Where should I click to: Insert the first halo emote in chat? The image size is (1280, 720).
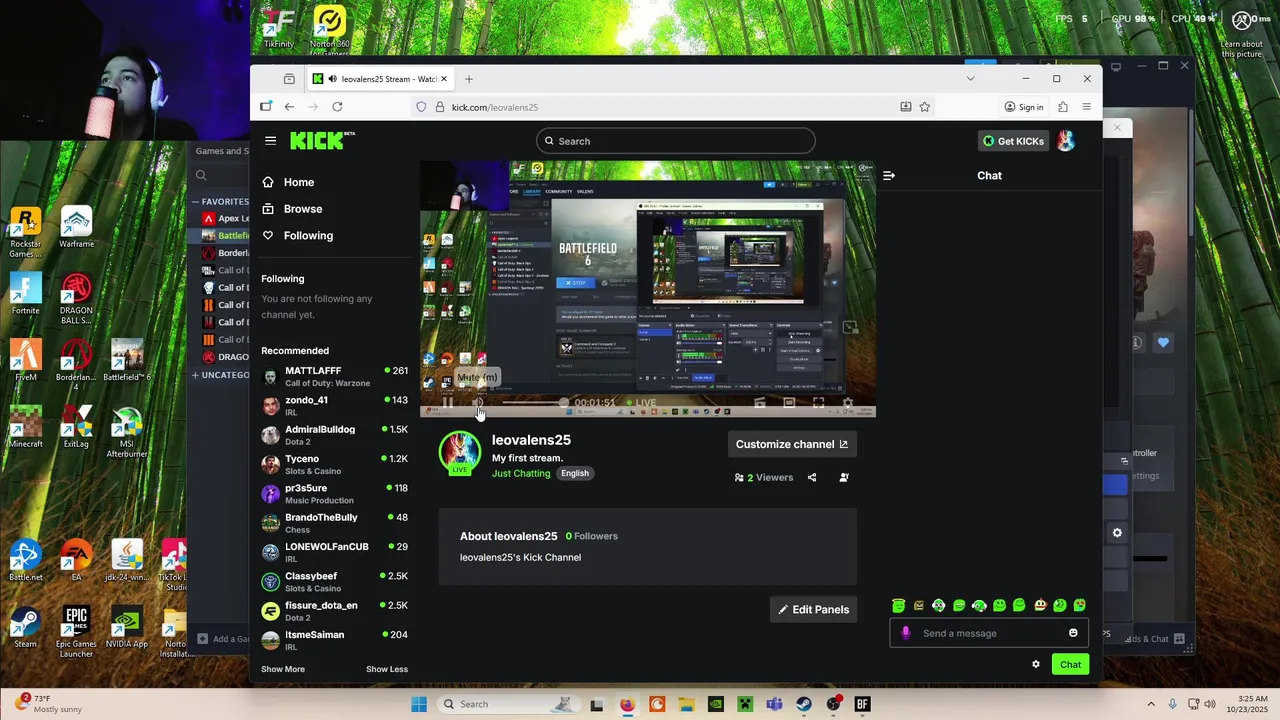[899, 605]
